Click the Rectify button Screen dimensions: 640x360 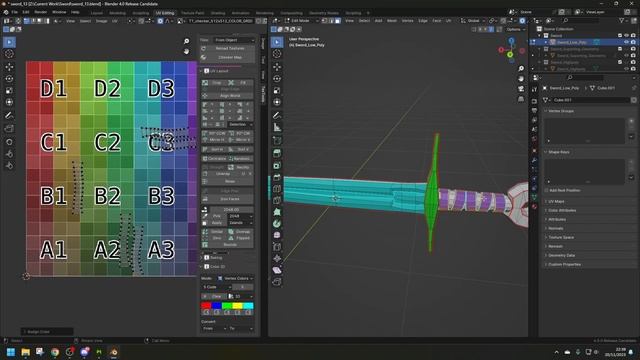click(x=240, y=167)
